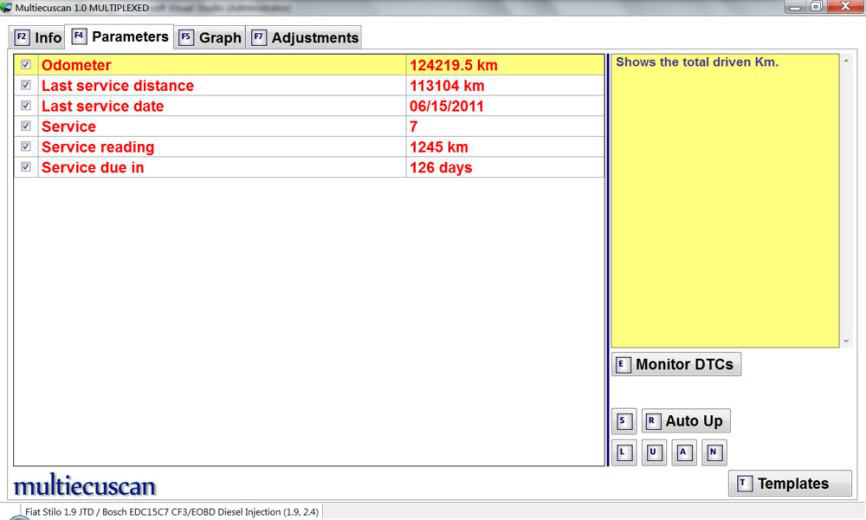Uncheck the Odometer checkbox
The width and height of the screenshot is (866, 520).
pyautogui.click(x=26, y=66)
